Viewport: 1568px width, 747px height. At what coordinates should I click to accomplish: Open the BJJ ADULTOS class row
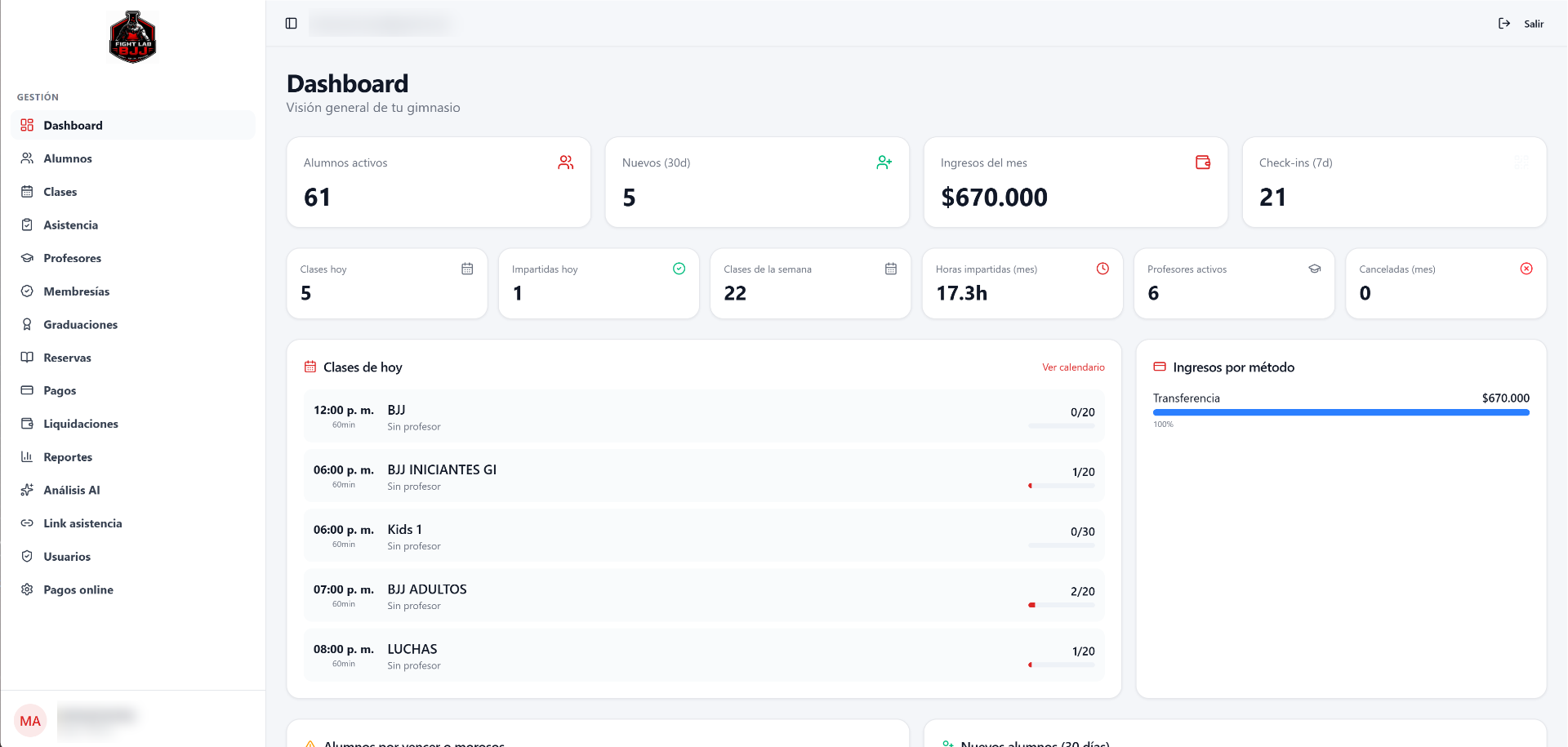(704, 595)
